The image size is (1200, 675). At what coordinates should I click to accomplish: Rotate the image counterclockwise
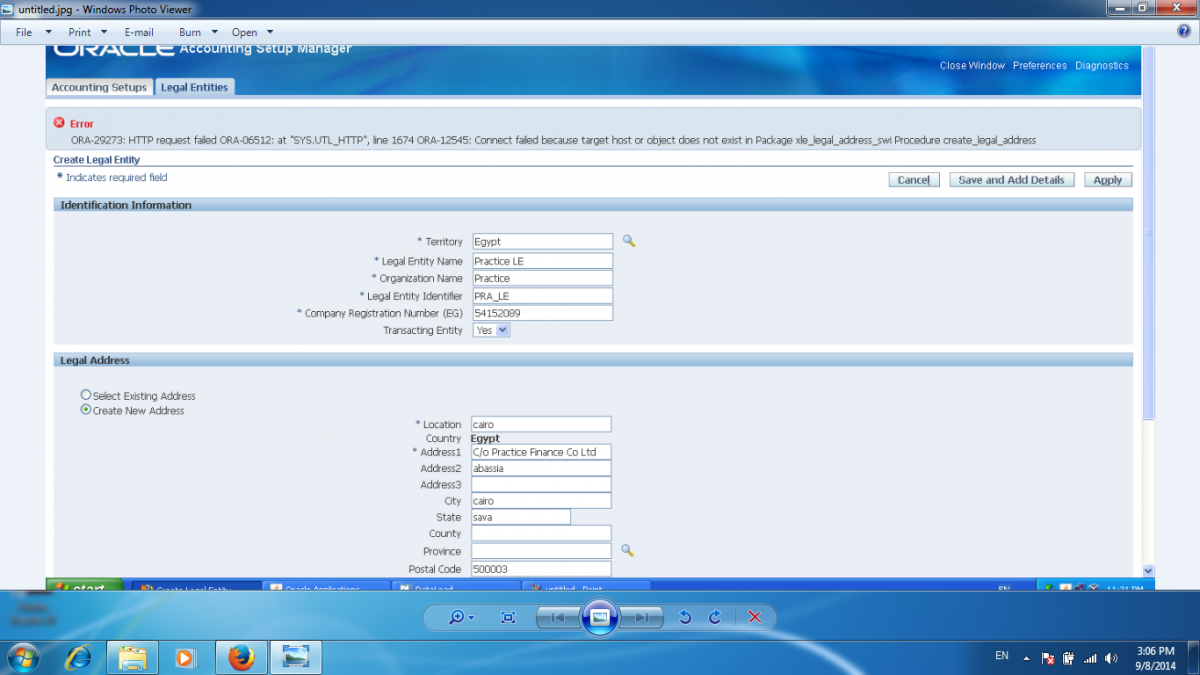tap(685, 617)
